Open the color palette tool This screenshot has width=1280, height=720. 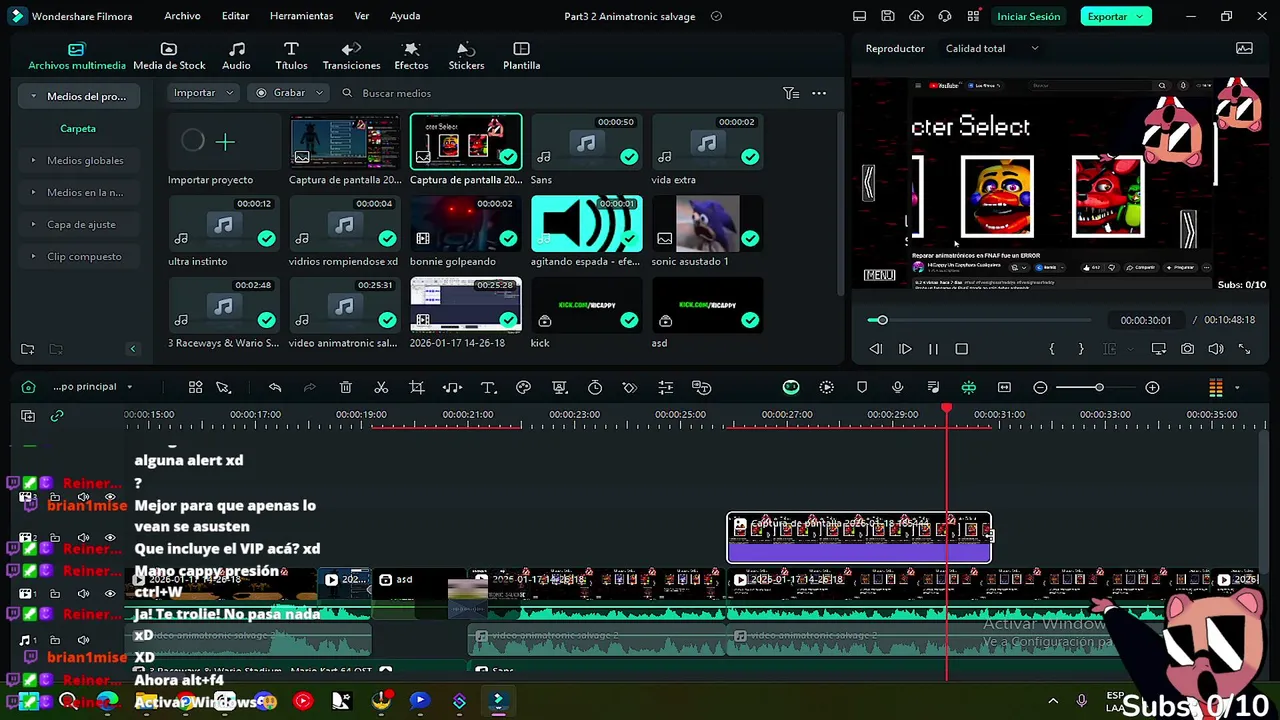coord(523,388)
